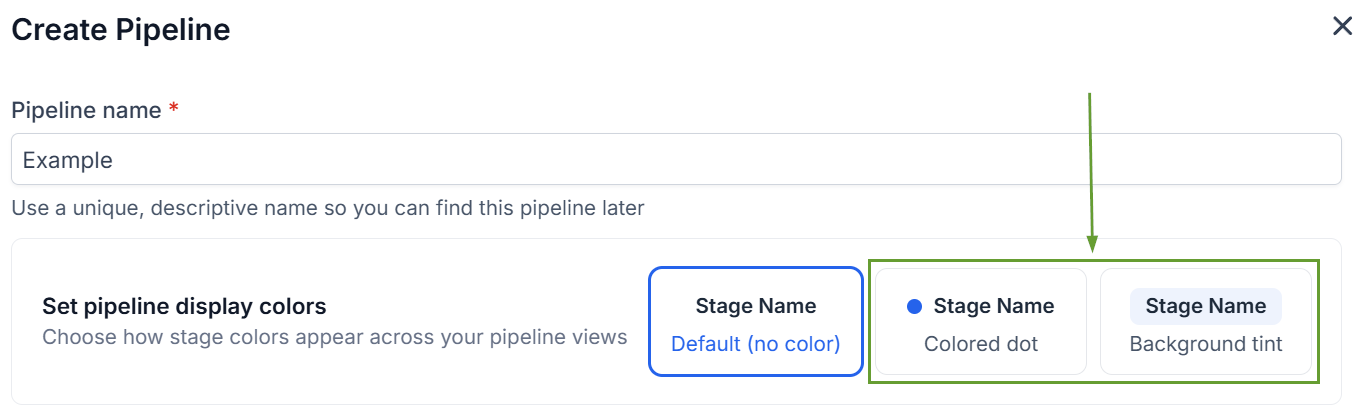Image resolution: width=1364 pixels, height=415 pixels.
Task: Click the "Pipeline name" field label
Action: click(x=86, y=110)
